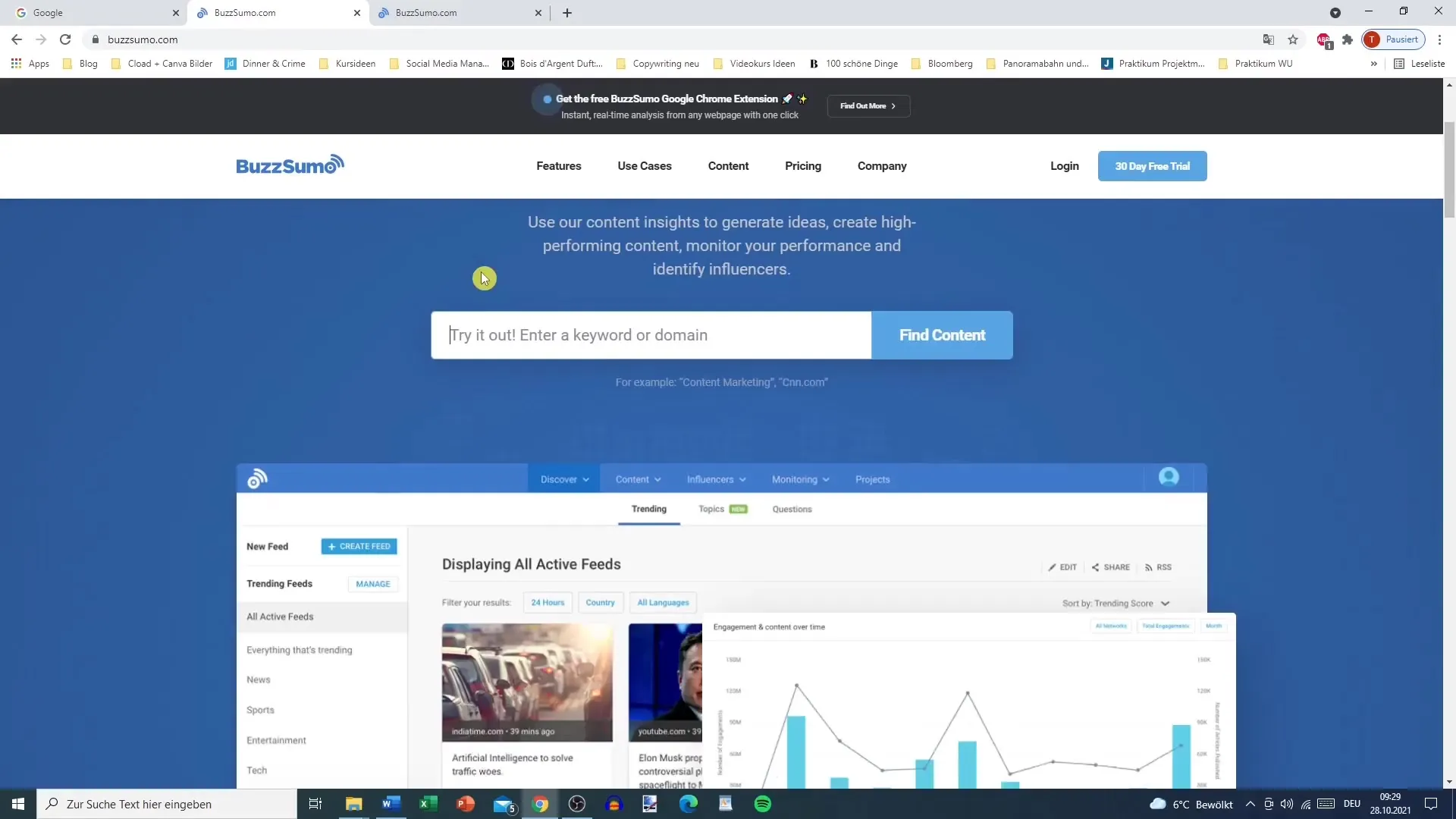This screenshot has width=1456, height=819.
Task: Open File Explorer from taskbar
Action: tap(354, 804)
